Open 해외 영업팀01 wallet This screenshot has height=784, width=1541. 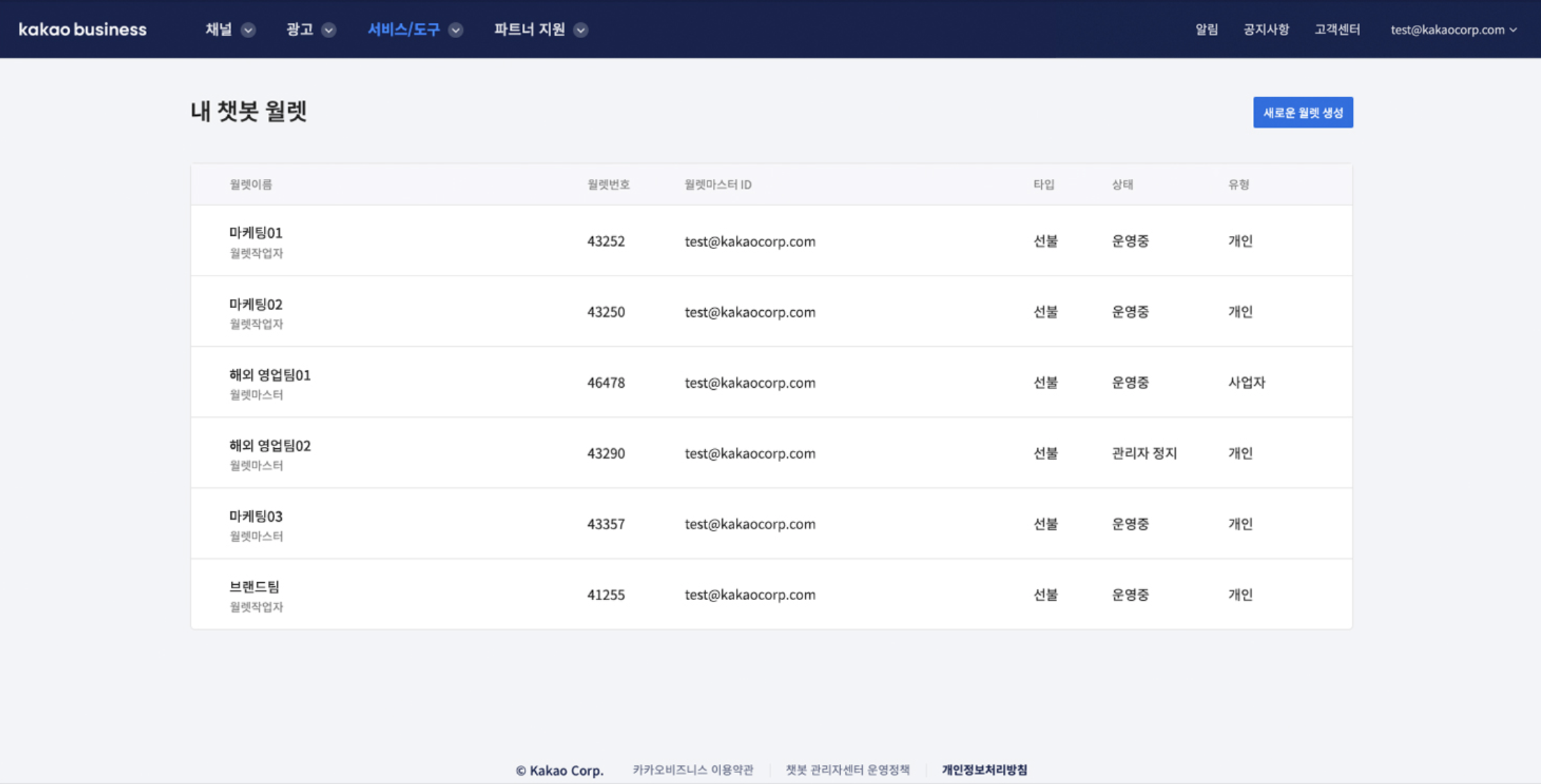(x=269, y=375)
